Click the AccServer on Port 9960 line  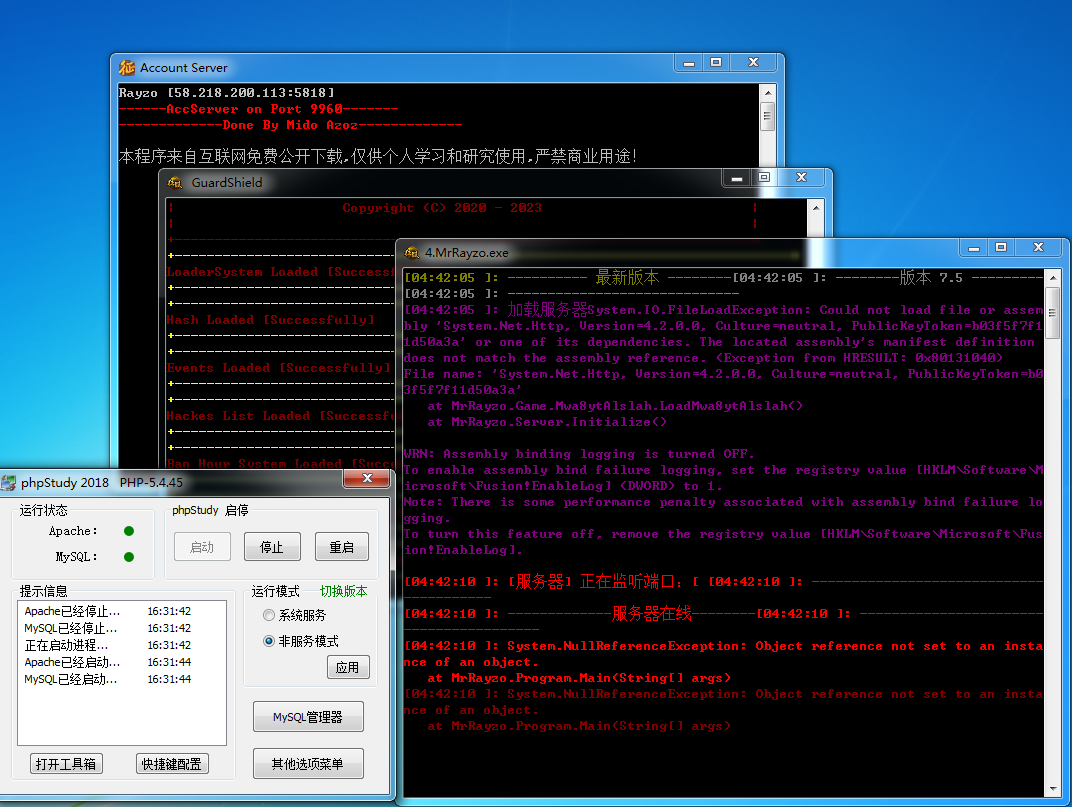258,109
